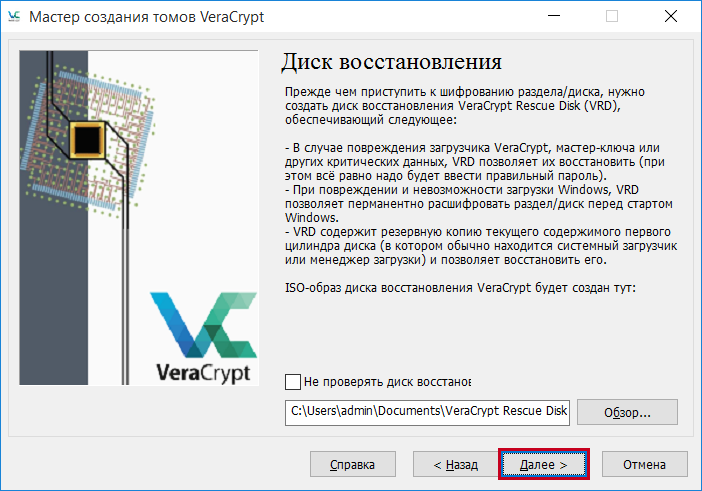Enable the 'Не проверять диск восстановления' checkbox
702x491 pixels.
click(x=293, y=381)
